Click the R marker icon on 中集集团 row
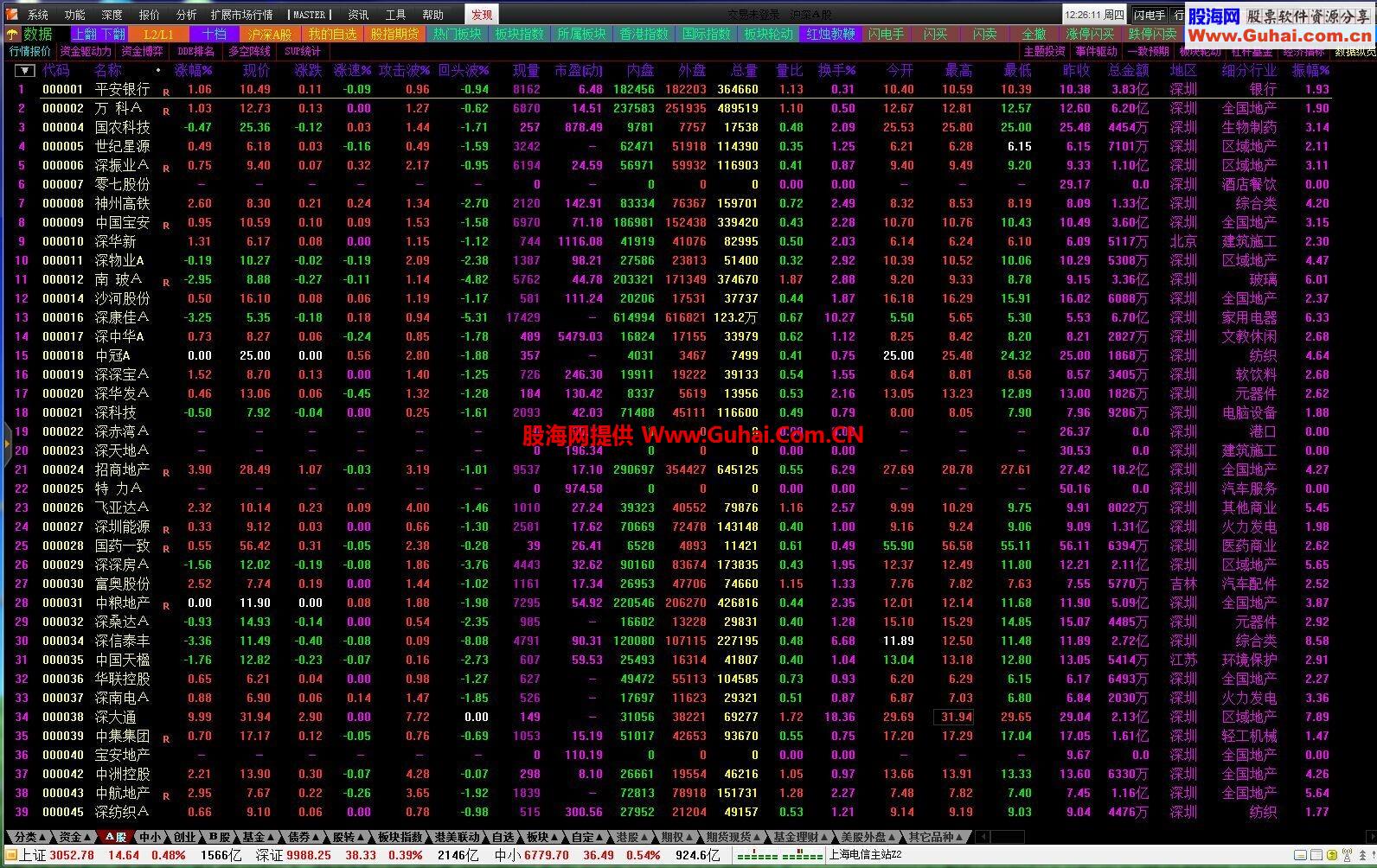This screenshot has width=1377, height=868. coord(166,739)
